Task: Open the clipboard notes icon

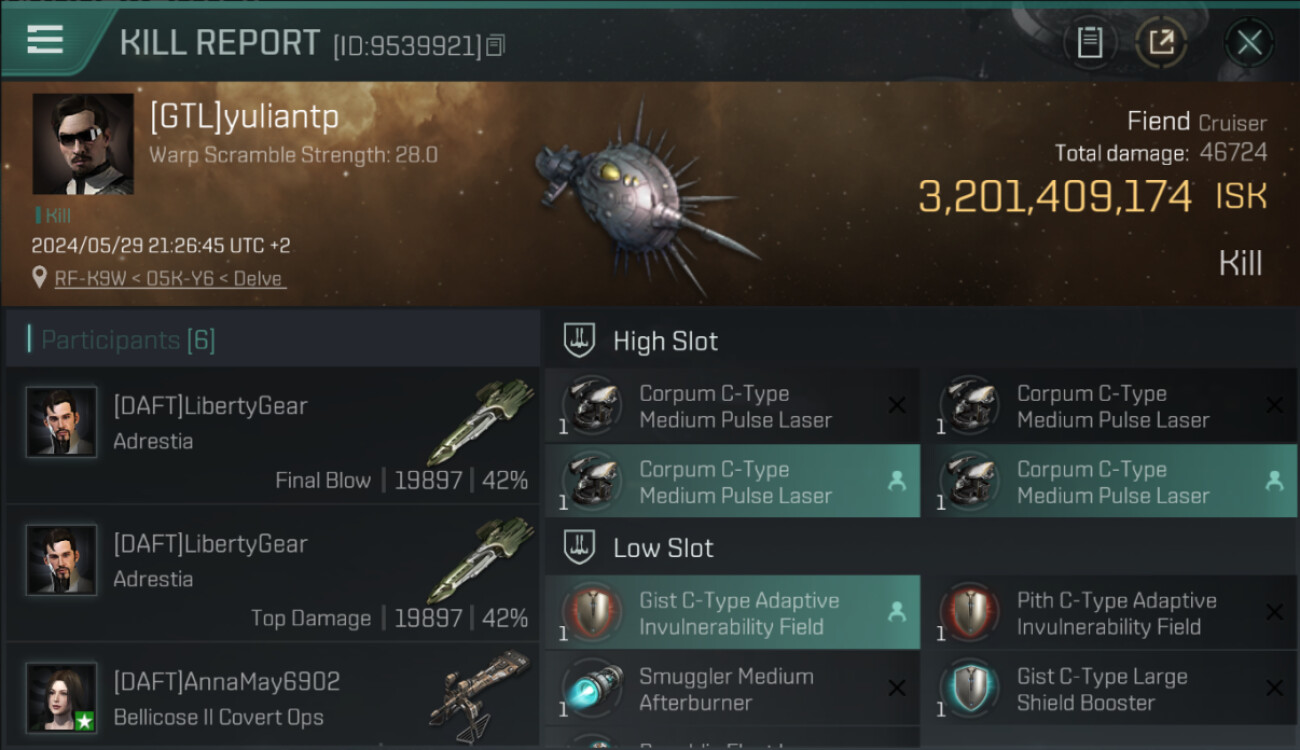Action: click(x=1090, y=43)
